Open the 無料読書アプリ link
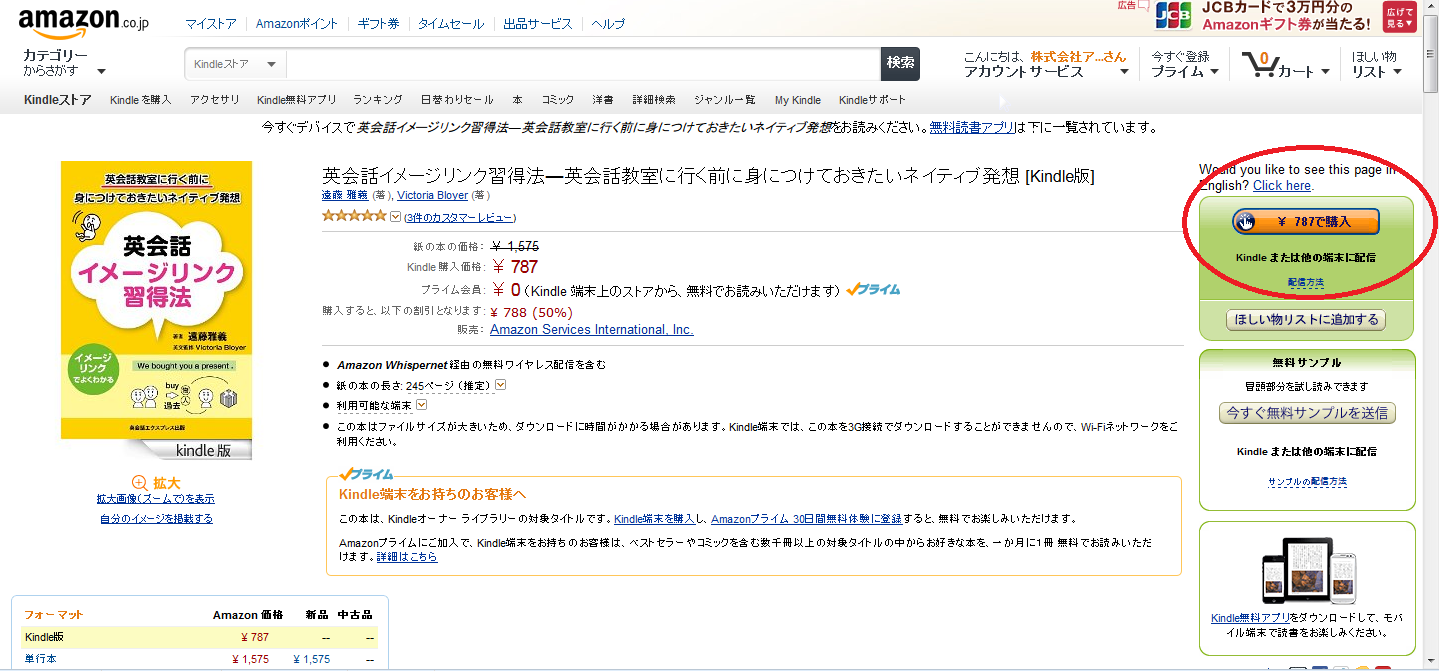Image resolution: width=1439 pixels, height=671 pixels. pos(972,128)
